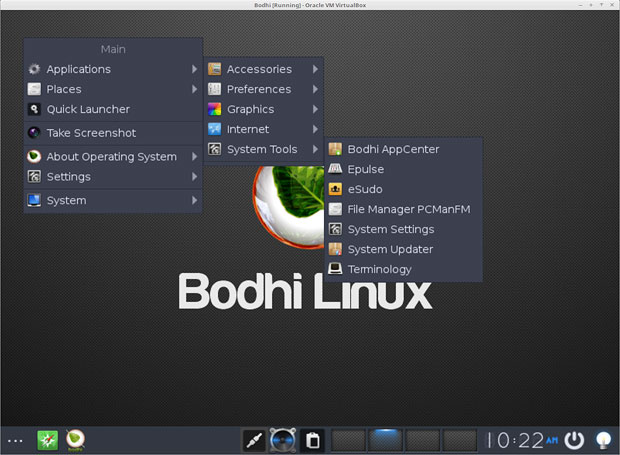This screenshot has height=455, width=620.
Task: Click the lightbulb backlight icon
Action: pos(603,440)
